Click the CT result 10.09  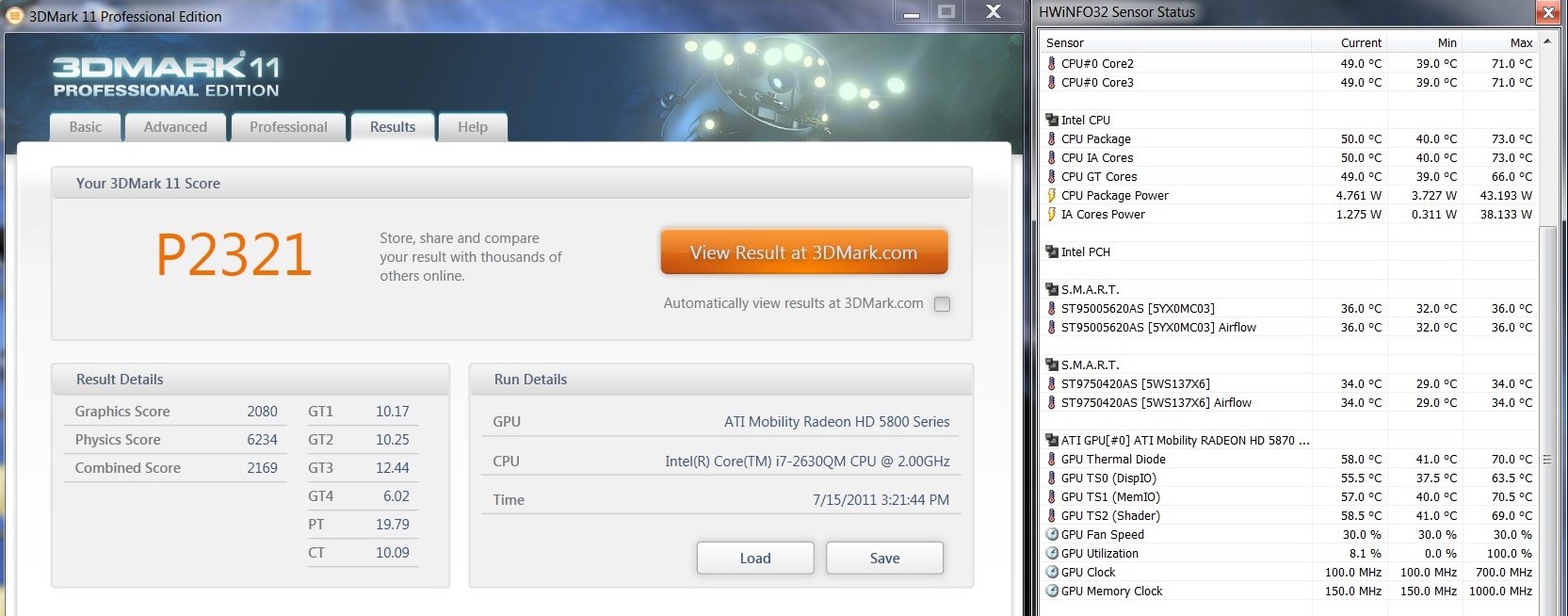tap(392, 553)
